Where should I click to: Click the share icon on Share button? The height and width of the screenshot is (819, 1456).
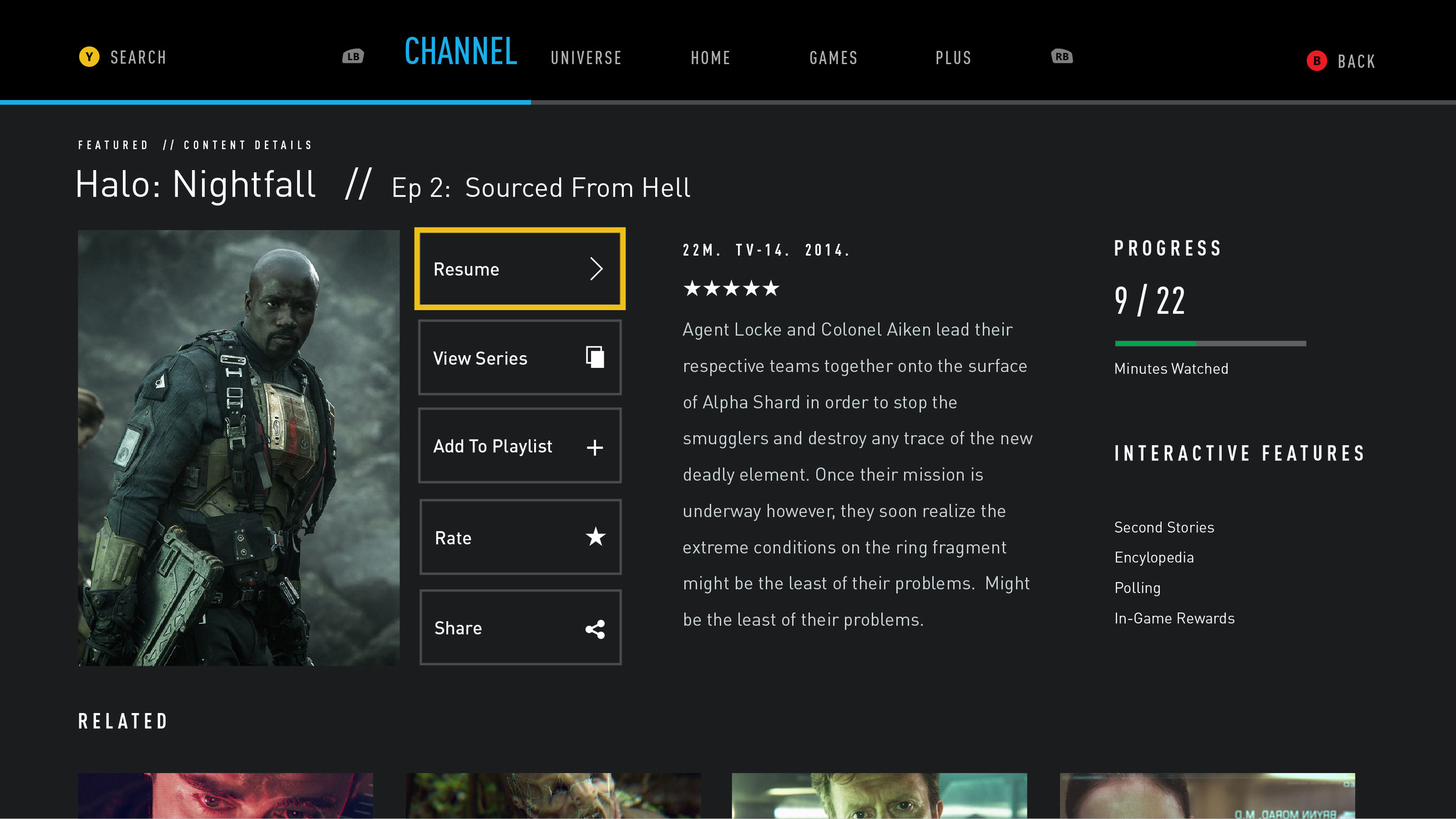tap(595, 629)
